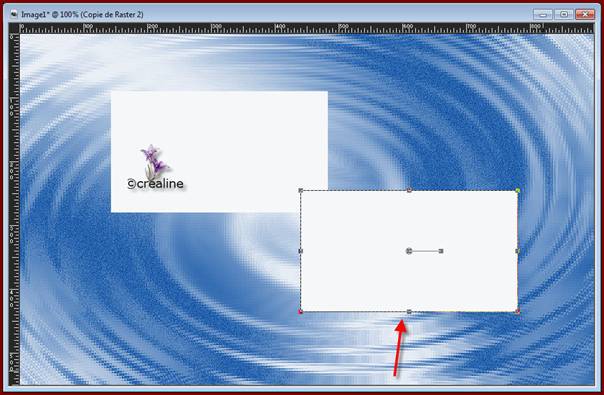Click the center pivot point of the selection
Viewport: 604px width, 395px height.
point(409,251)
